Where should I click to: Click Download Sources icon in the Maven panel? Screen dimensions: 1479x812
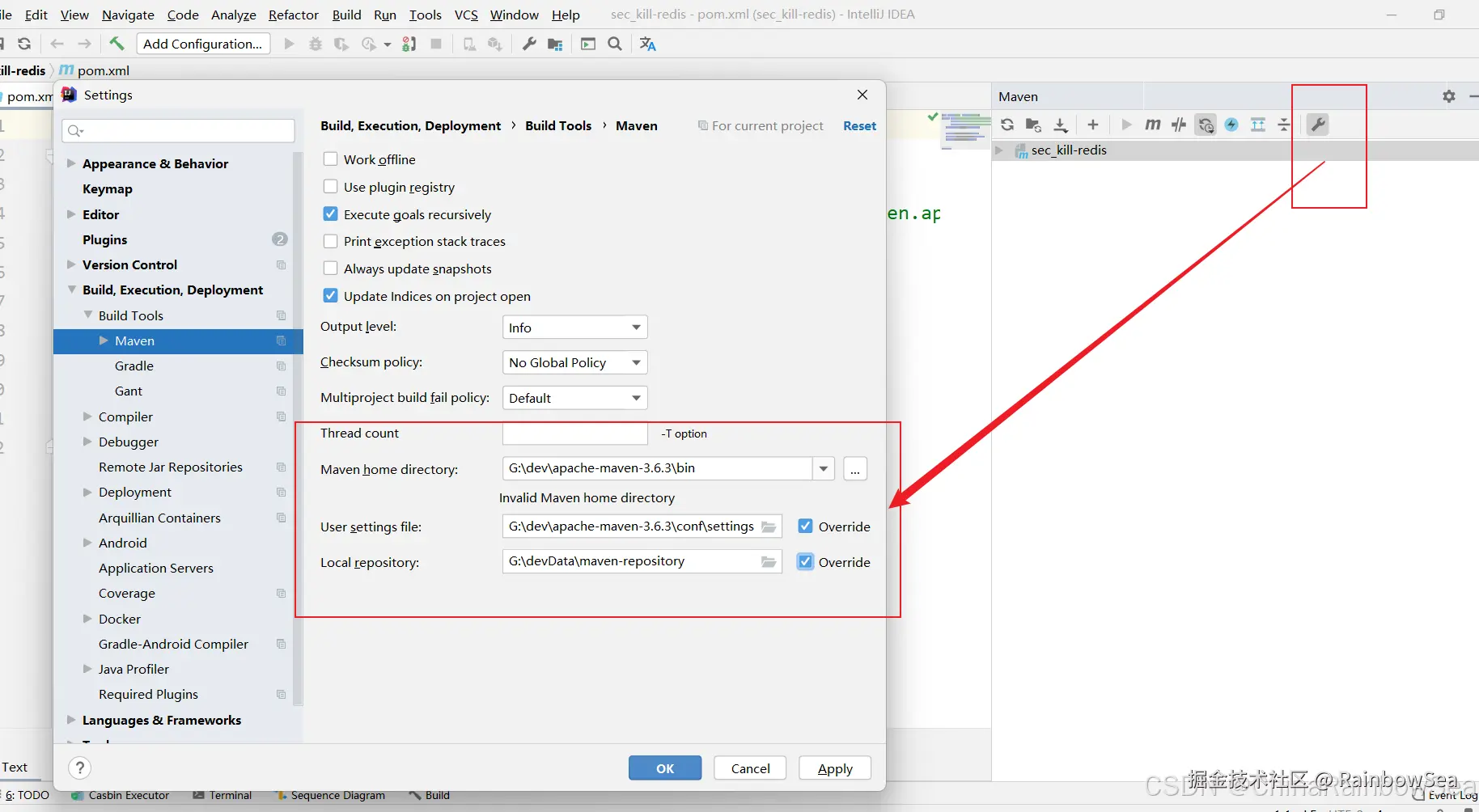click(1061, 125)
